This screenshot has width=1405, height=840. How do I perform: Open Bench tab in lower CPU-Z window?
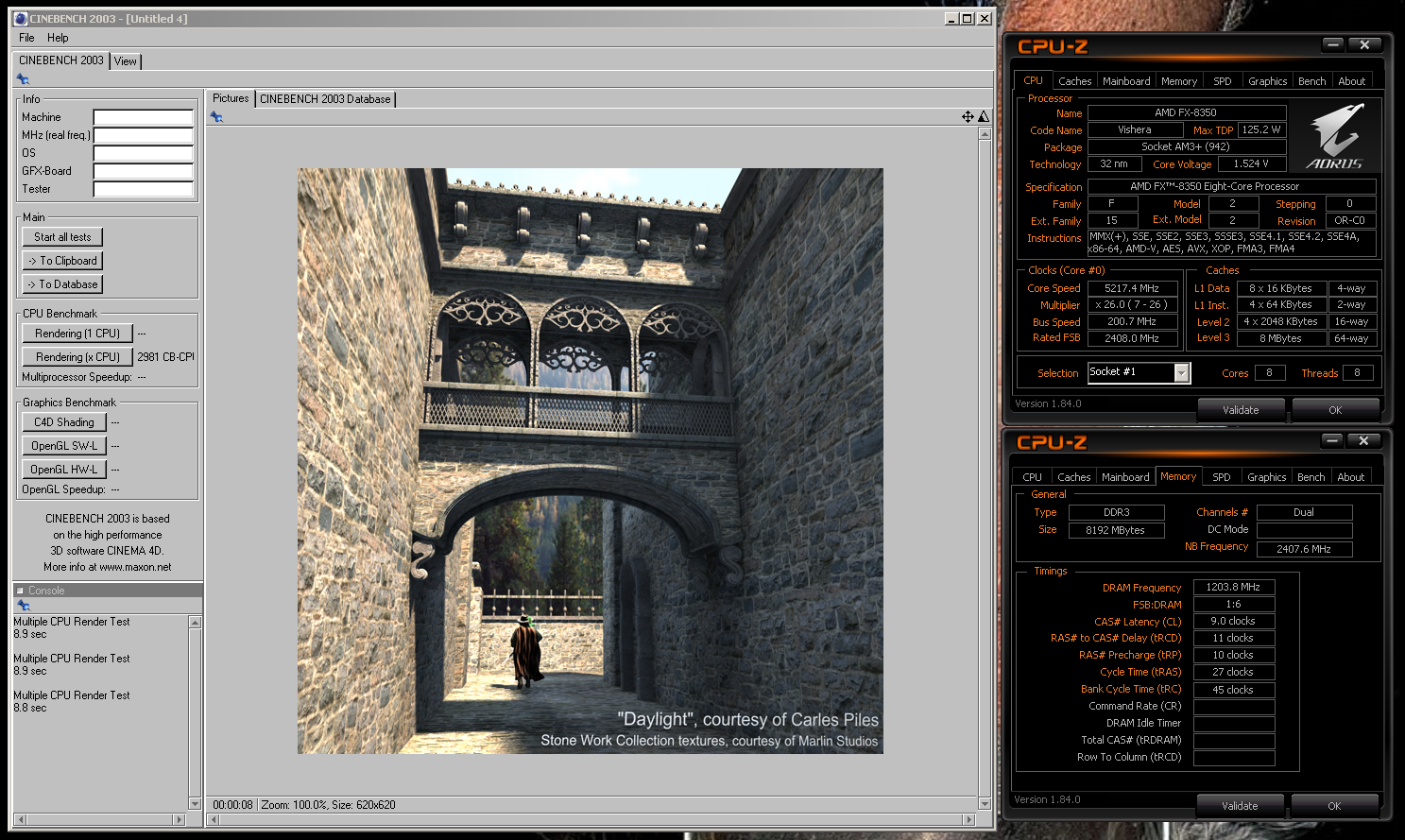coord(1311,477)
